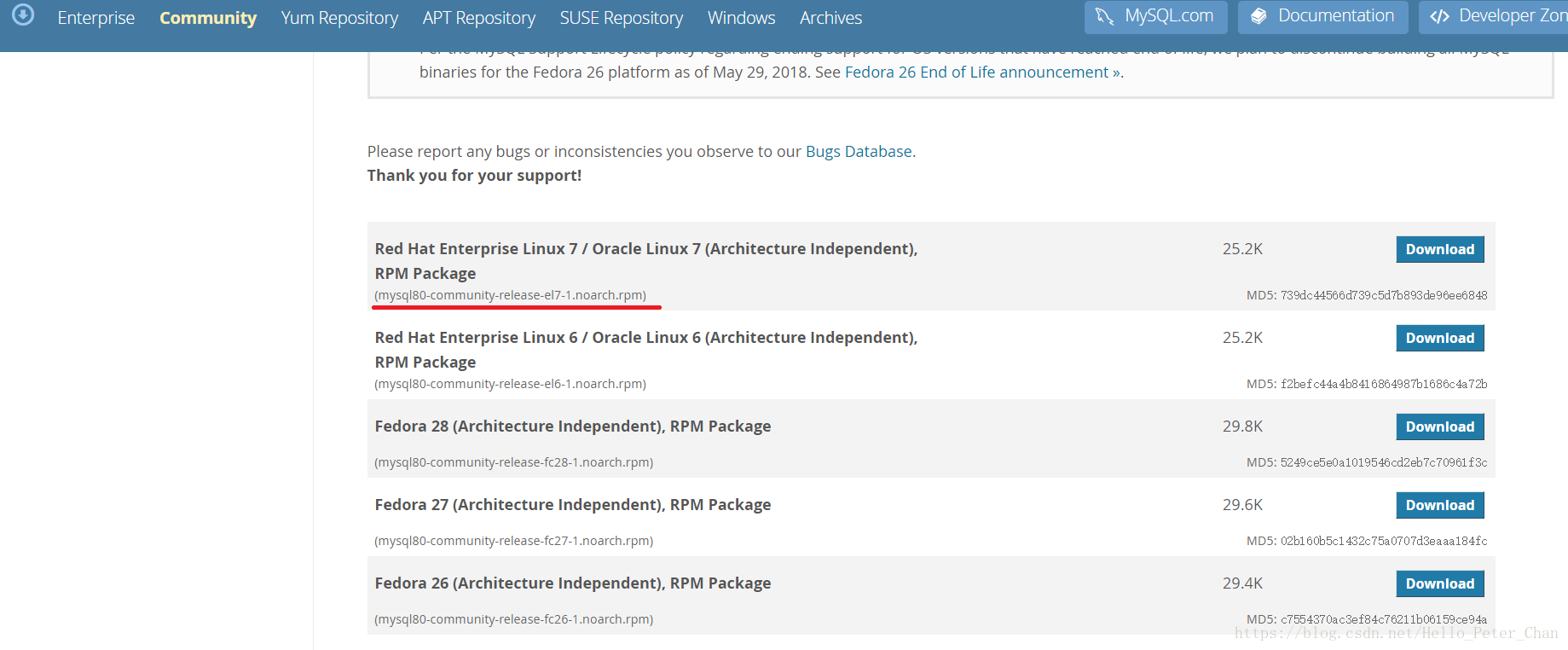
Task: Click filename mysql80-community-release-fc28-1.noarch.rpm
Action: 513,462
